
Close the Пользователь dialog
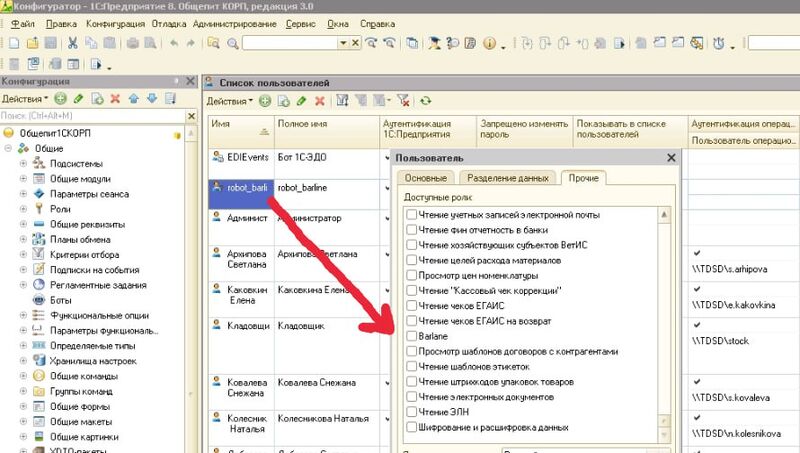pos(671,158)
